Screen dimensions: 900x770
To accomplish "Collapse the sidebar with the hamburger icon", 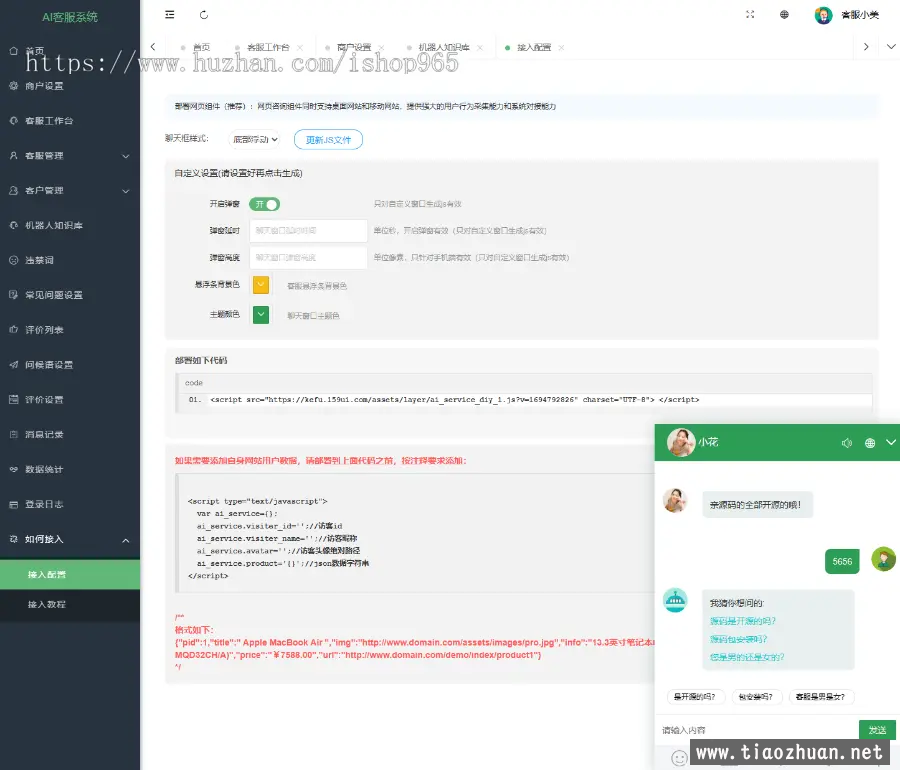I will tap(169, 15).
